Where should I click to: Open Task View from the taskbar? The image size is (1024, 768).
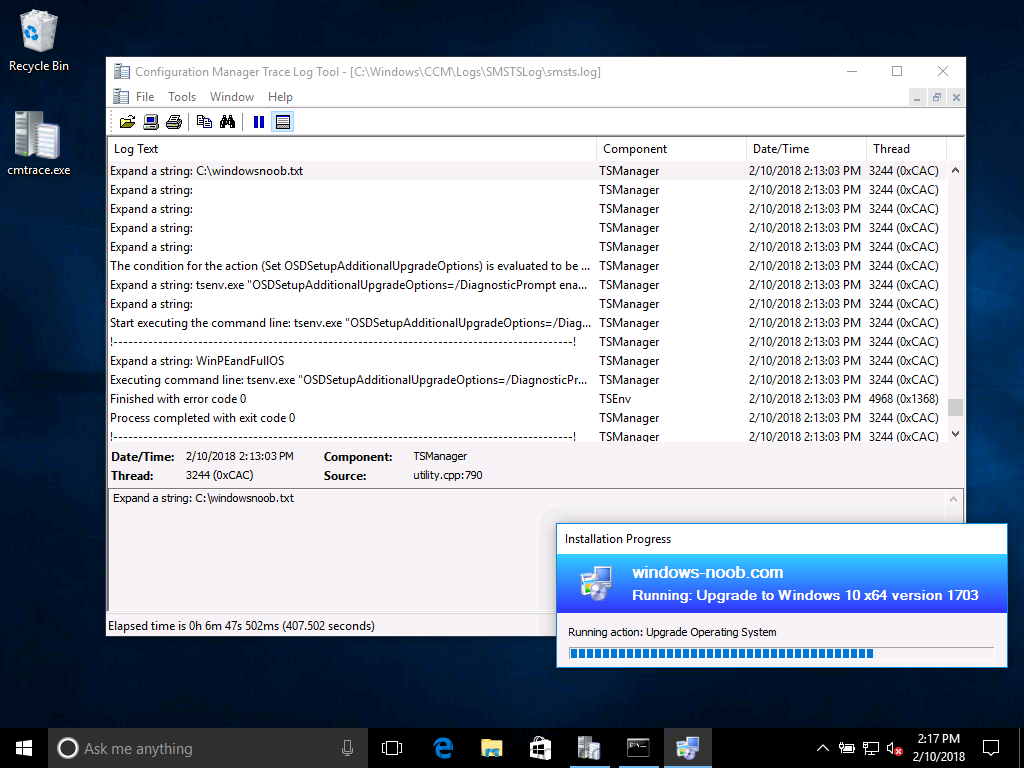pyautogui.click(x=392, y=748)
